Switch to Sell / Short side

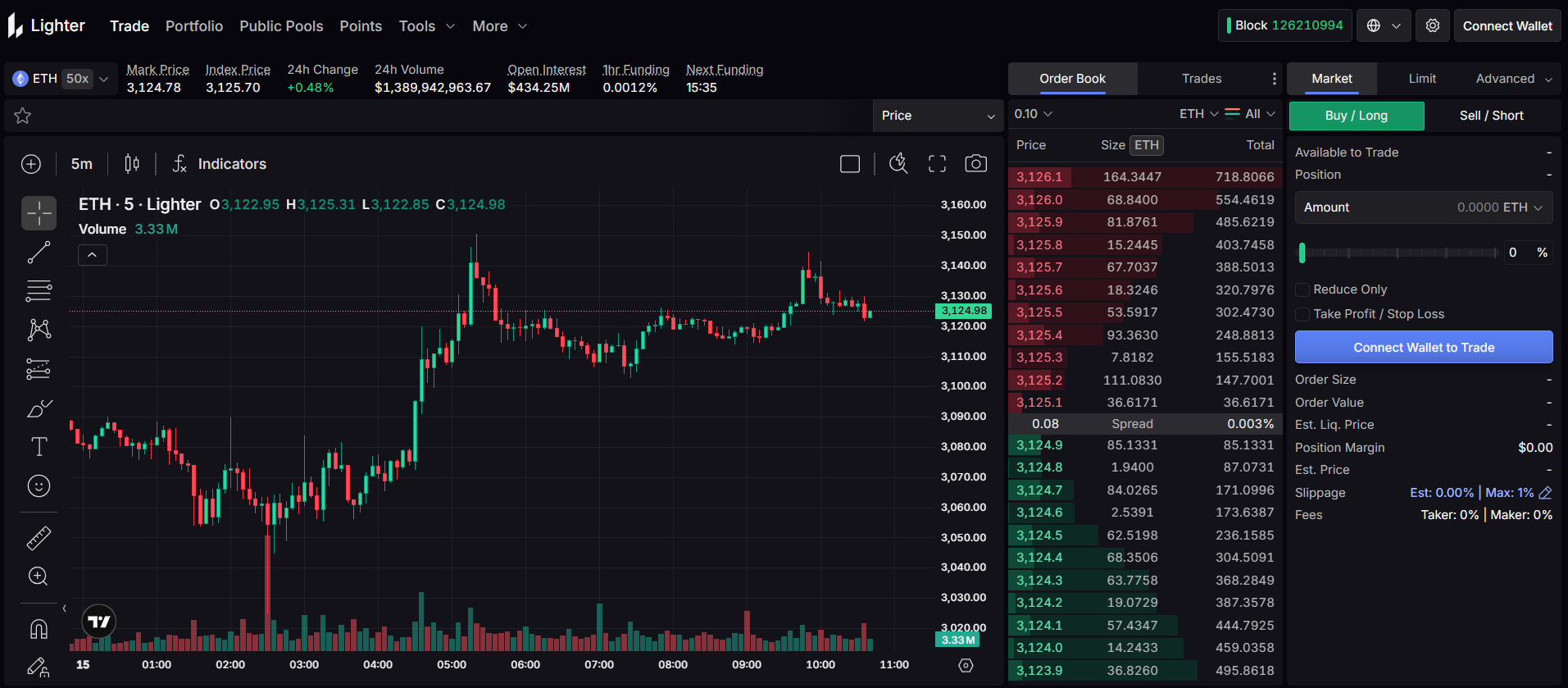(x=1491, y=116)
